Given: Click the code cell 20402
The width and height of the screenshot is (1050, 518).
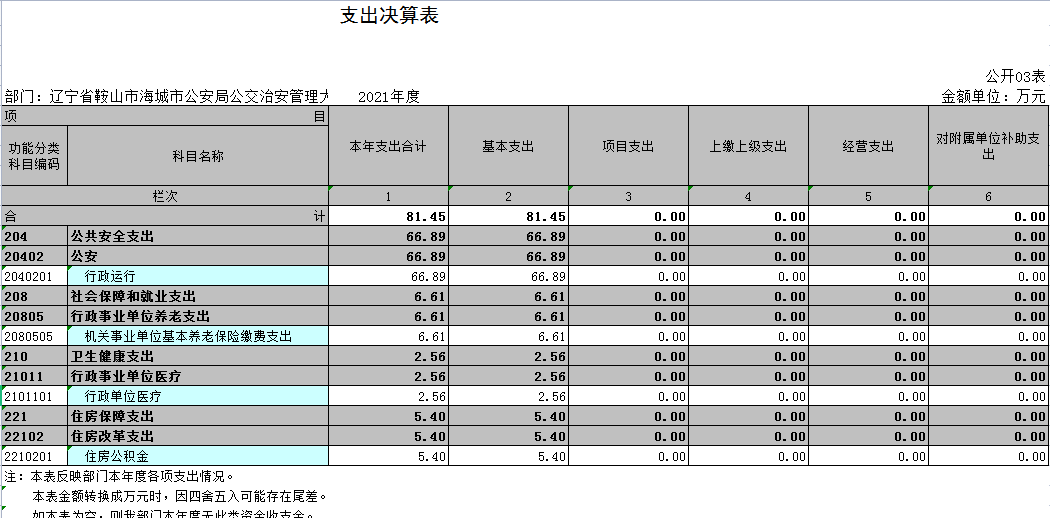Looking at the screenshot, I should tap(34, 256).
